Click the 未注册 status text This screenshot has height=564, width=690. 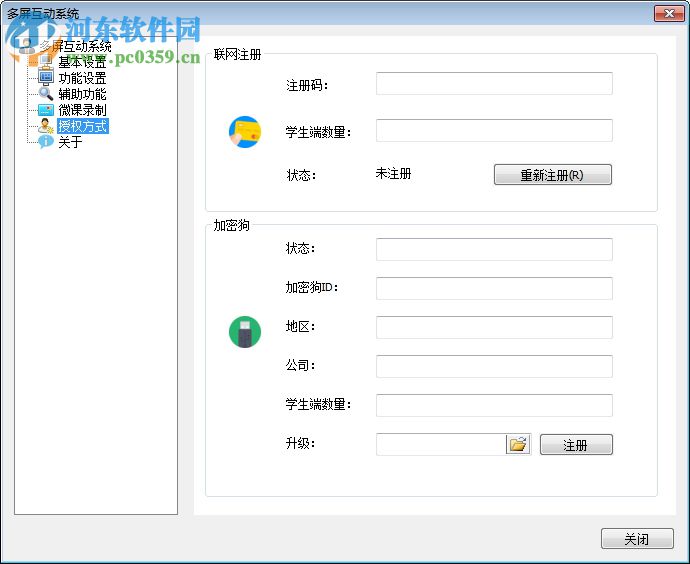(393, 173)
